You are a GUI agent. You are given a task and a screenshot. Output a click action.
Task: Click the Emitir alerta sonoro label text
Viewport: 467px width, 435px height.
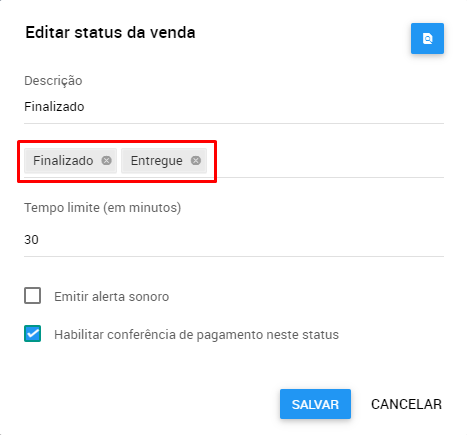pyautogui.click(x=112, y=296)
